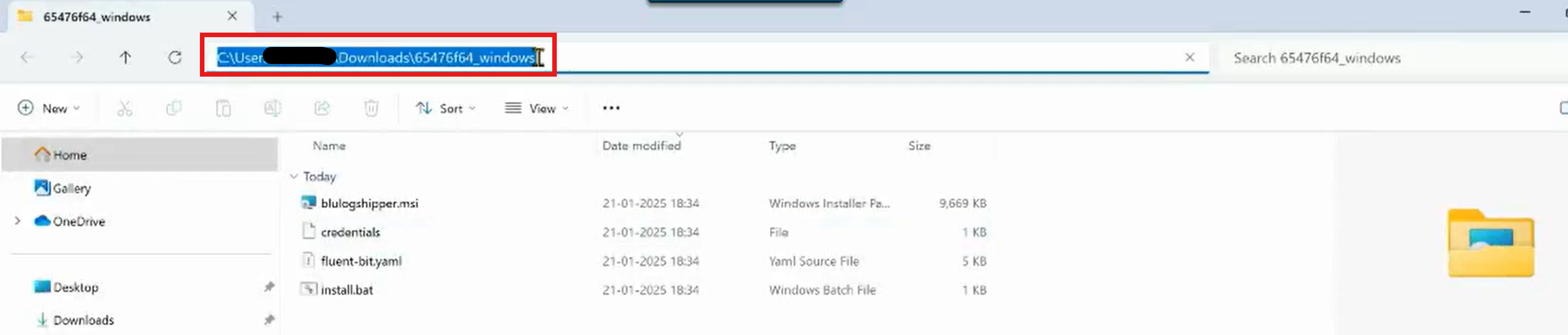Go up one folder level
The height and width of the screenshot is (335, 1568).
coord(126,58)
